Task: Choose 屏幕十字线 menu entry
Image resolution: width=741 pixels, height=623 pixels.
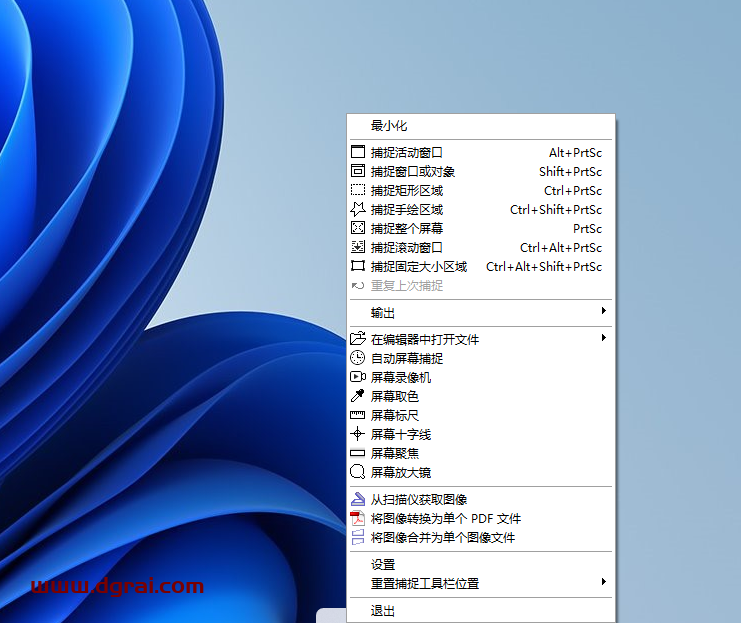Action: coord(481,434)
